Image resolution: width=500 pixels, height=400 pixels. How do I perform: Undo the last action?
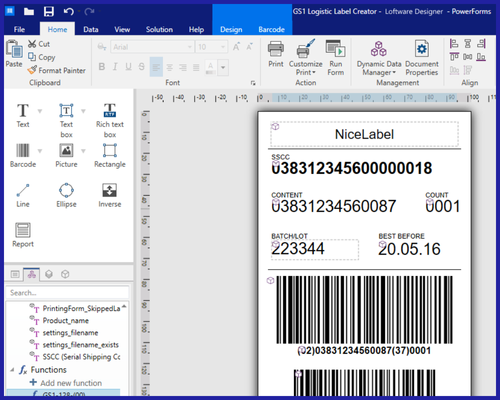coord(68,12)
